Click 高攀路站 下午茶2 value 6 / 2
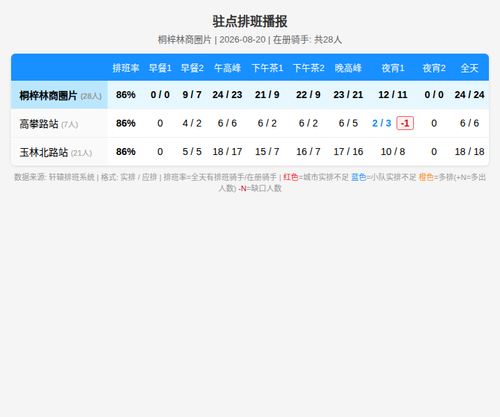The image size is (500, 417). tap(308, 123)
